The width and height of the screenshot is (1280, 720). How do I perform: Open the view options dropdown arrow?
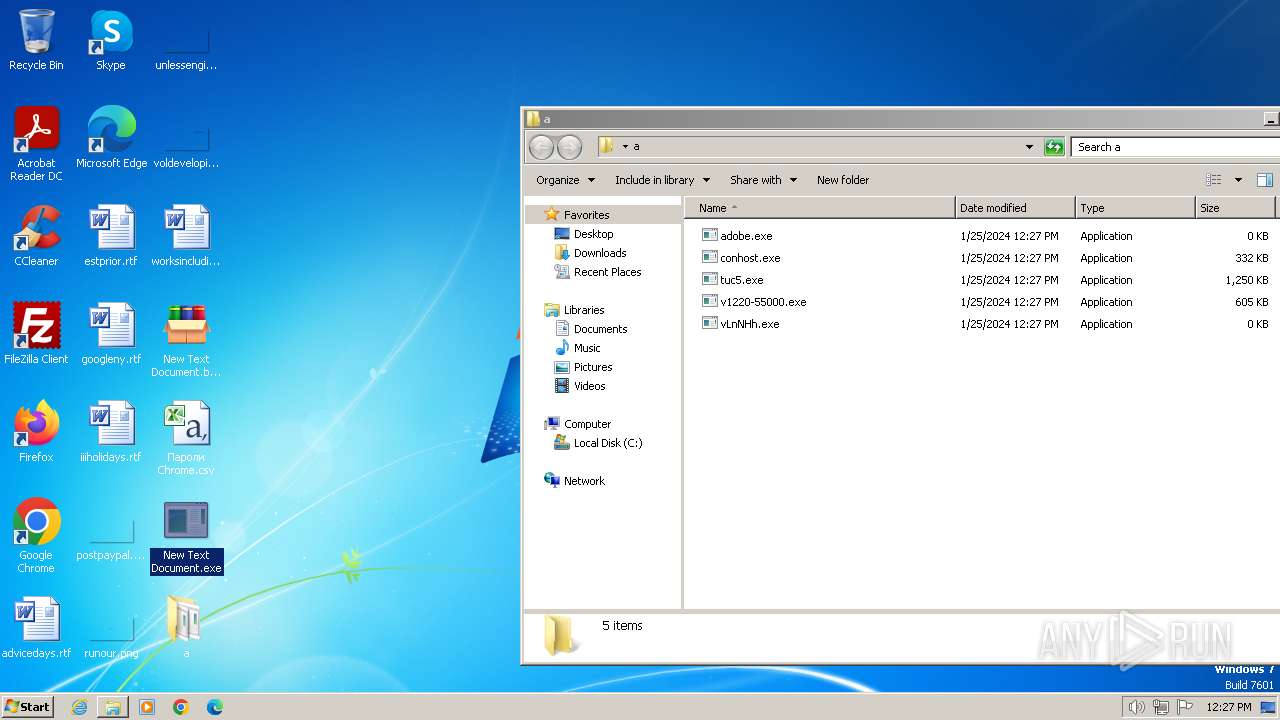(1238, 180)
